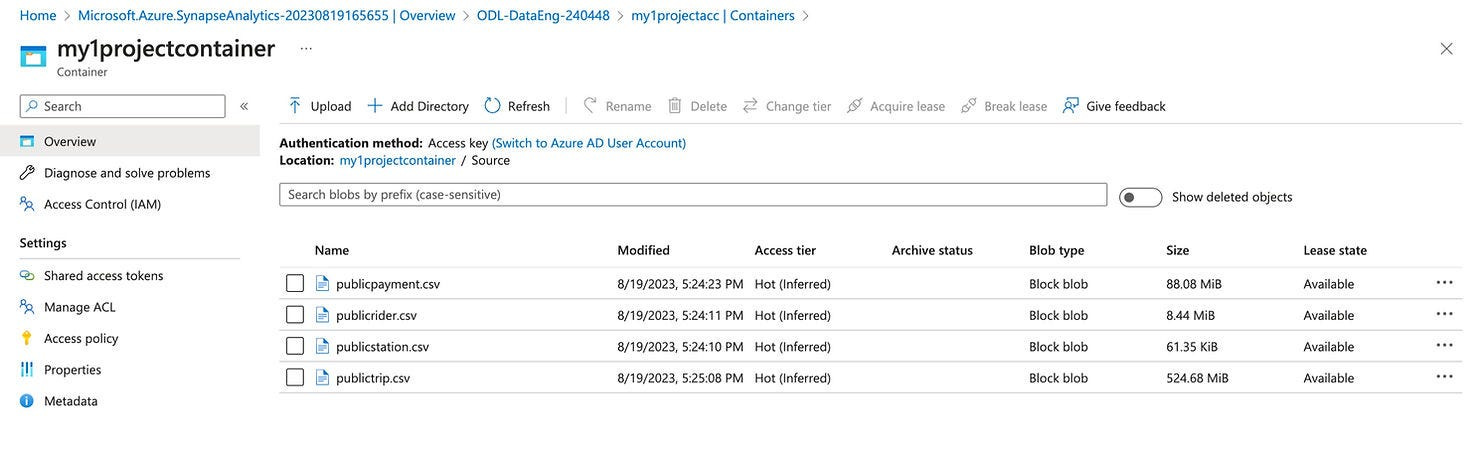
Task: Select the publicstation.csv checkbox
Action: click(x=295, y=347)
